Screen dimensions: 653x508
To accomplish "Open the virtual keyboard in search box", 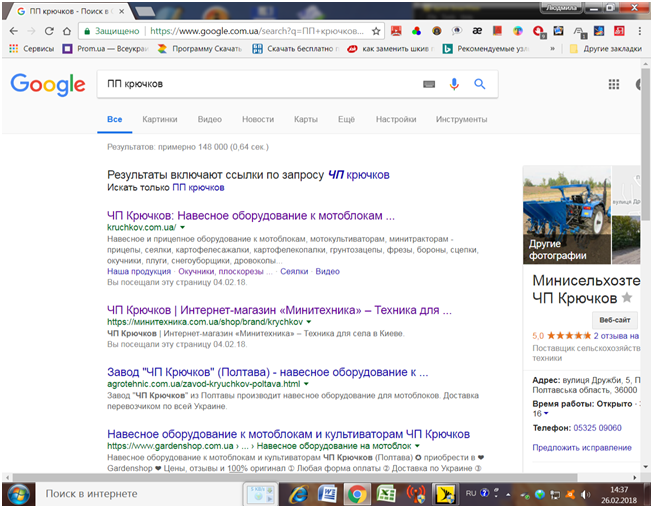I will pyautogui.click(x=429, y=84).
